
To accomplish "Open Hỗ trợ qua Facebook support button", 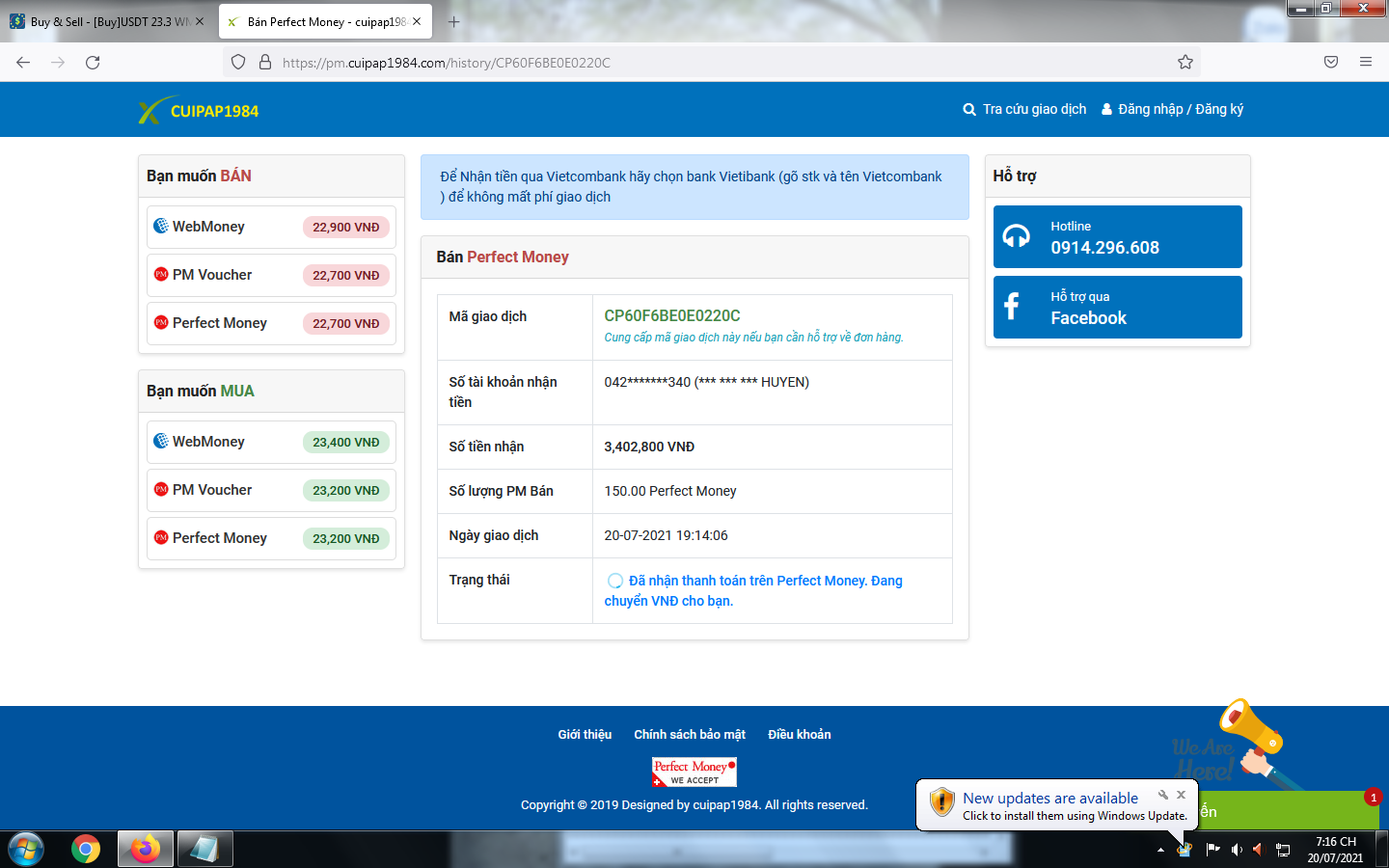I will [1117, 307].
